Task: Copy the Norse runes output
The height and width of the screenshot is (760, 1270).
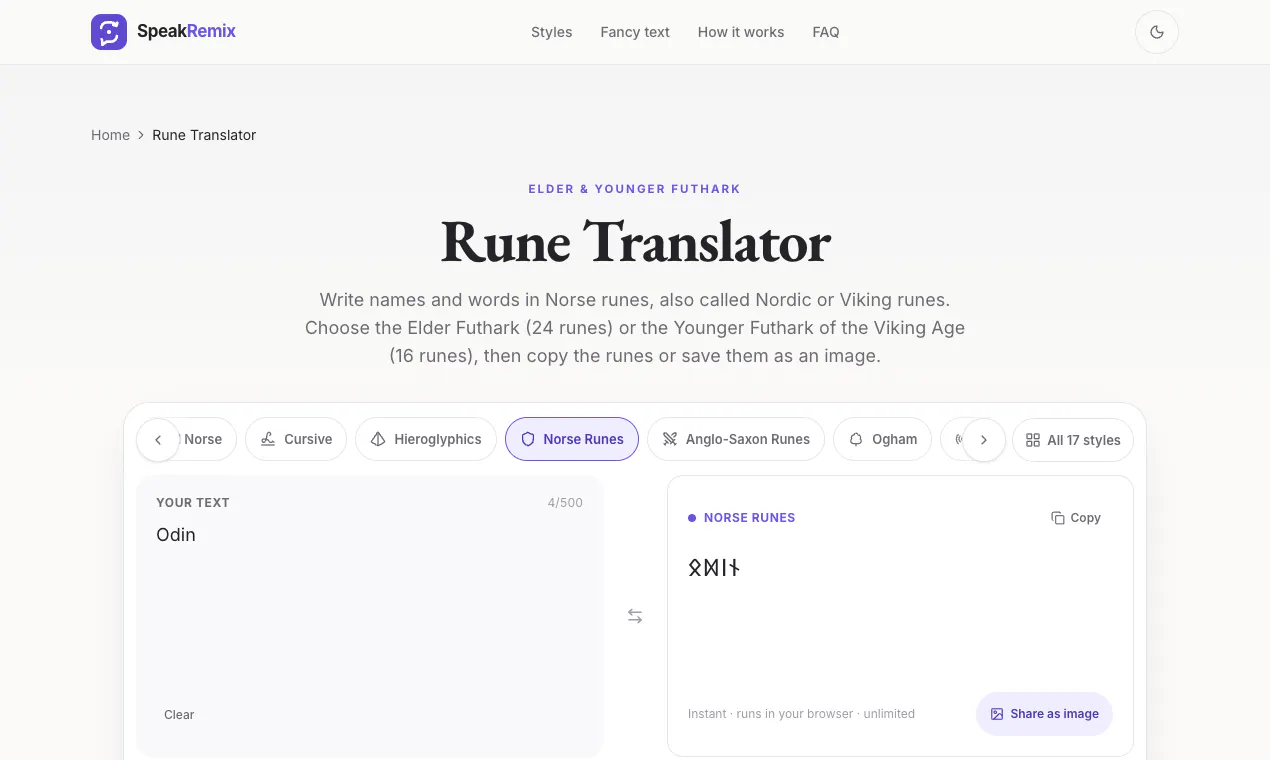Action: pyautogui.click(x=1076, y=518)
